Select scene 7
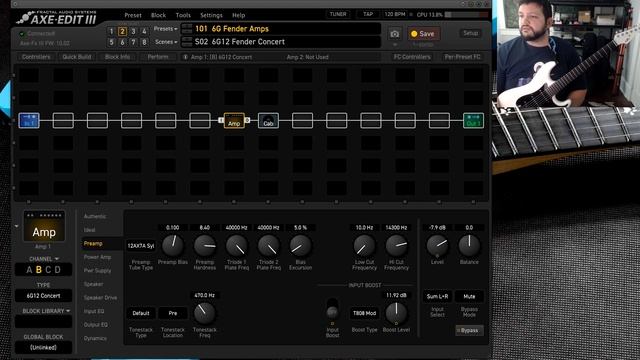This screenshot has width=640, height=360. pyautogui.click(x=133, y=42)
